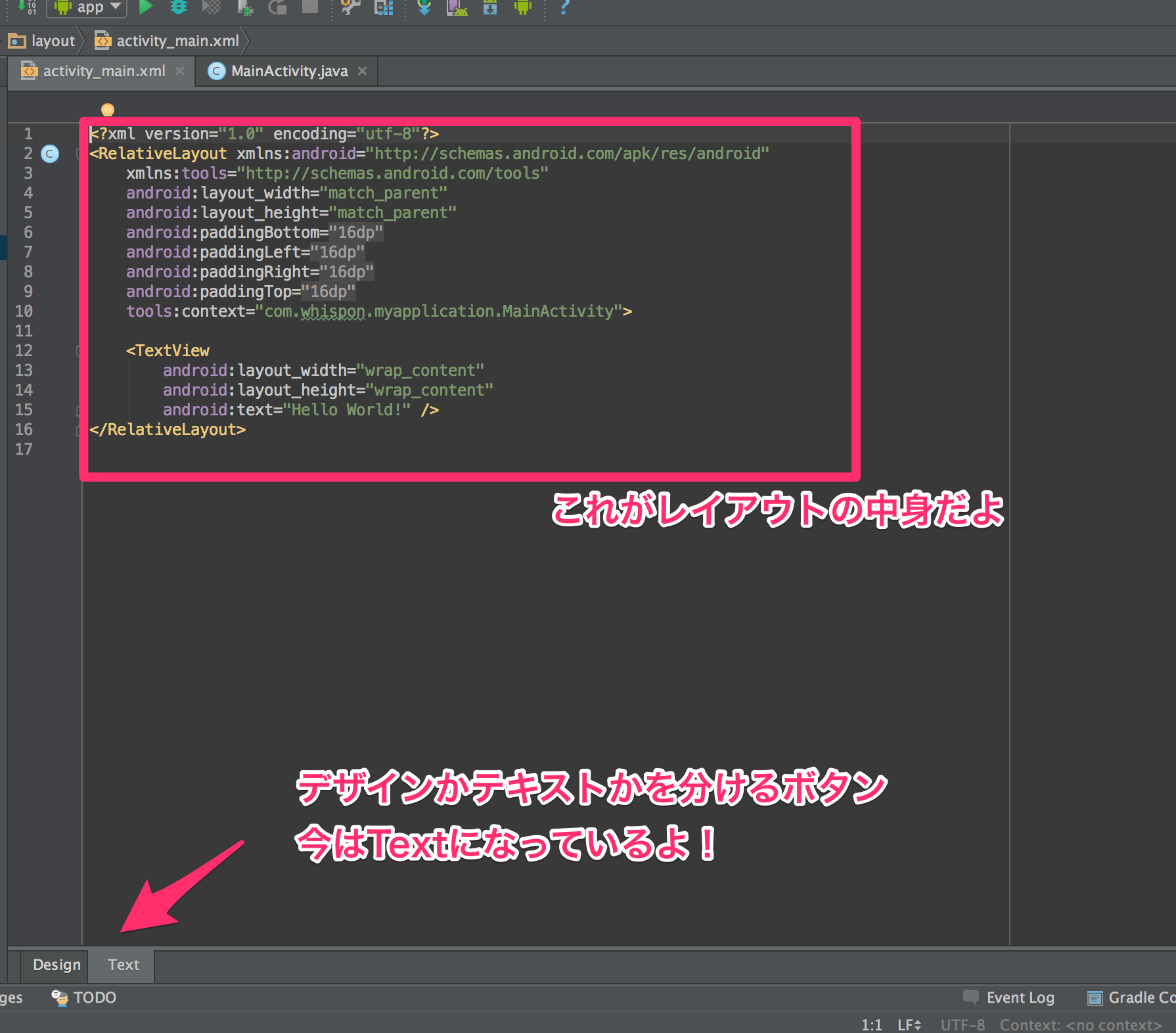Open the Event Log panel
Viewport: 1176px width, 1033px height.
point(1009,998)
